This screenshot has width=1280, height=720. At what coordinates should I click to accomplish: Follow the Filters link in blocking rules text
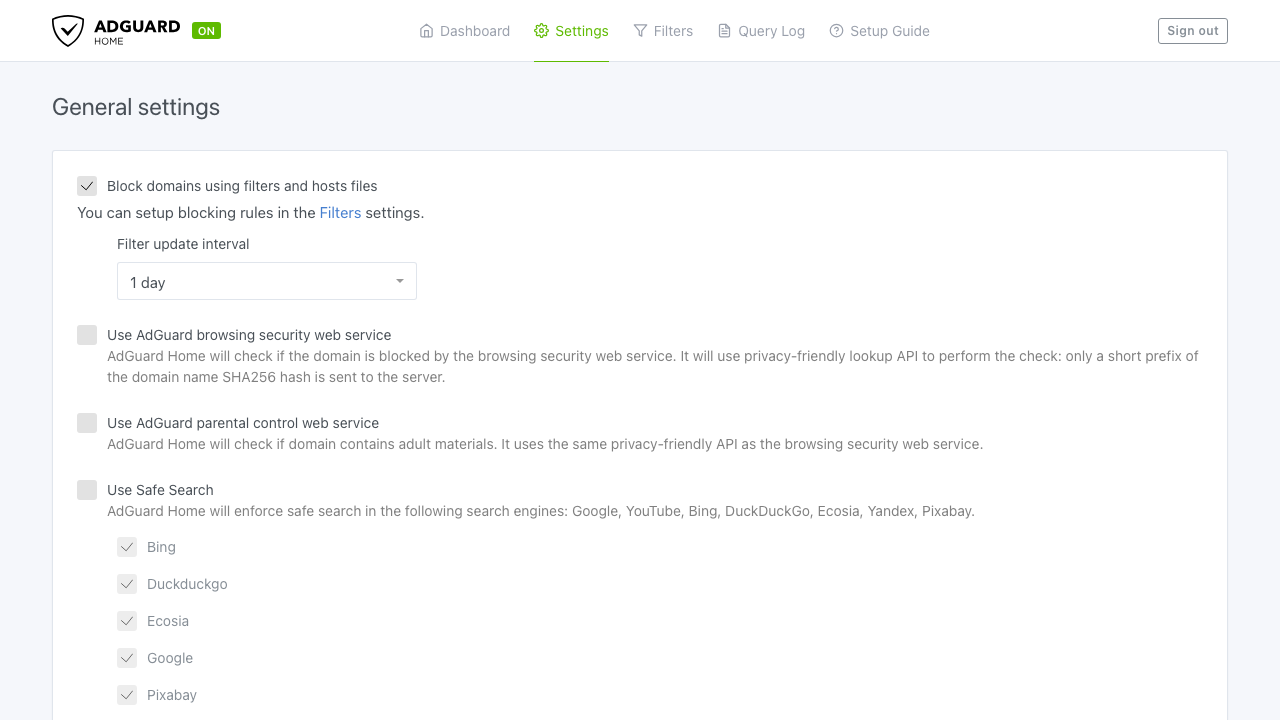point(340,212)
